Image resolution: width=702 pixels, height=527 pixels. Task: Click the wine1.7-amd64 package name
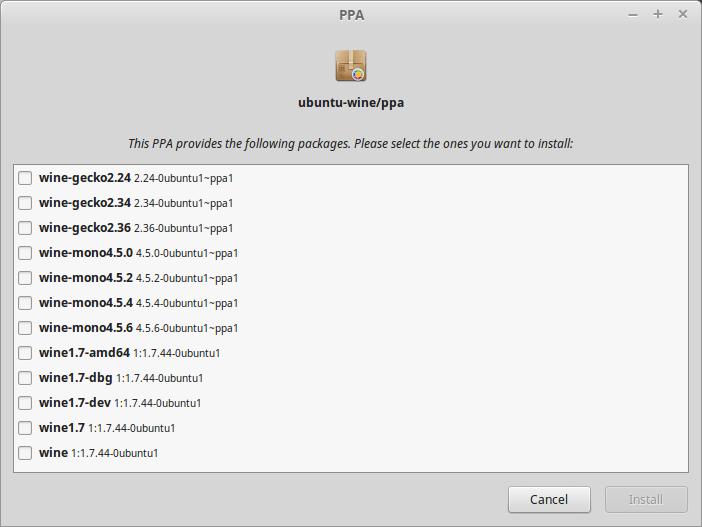pyautogui.click(x=84, y=353)
